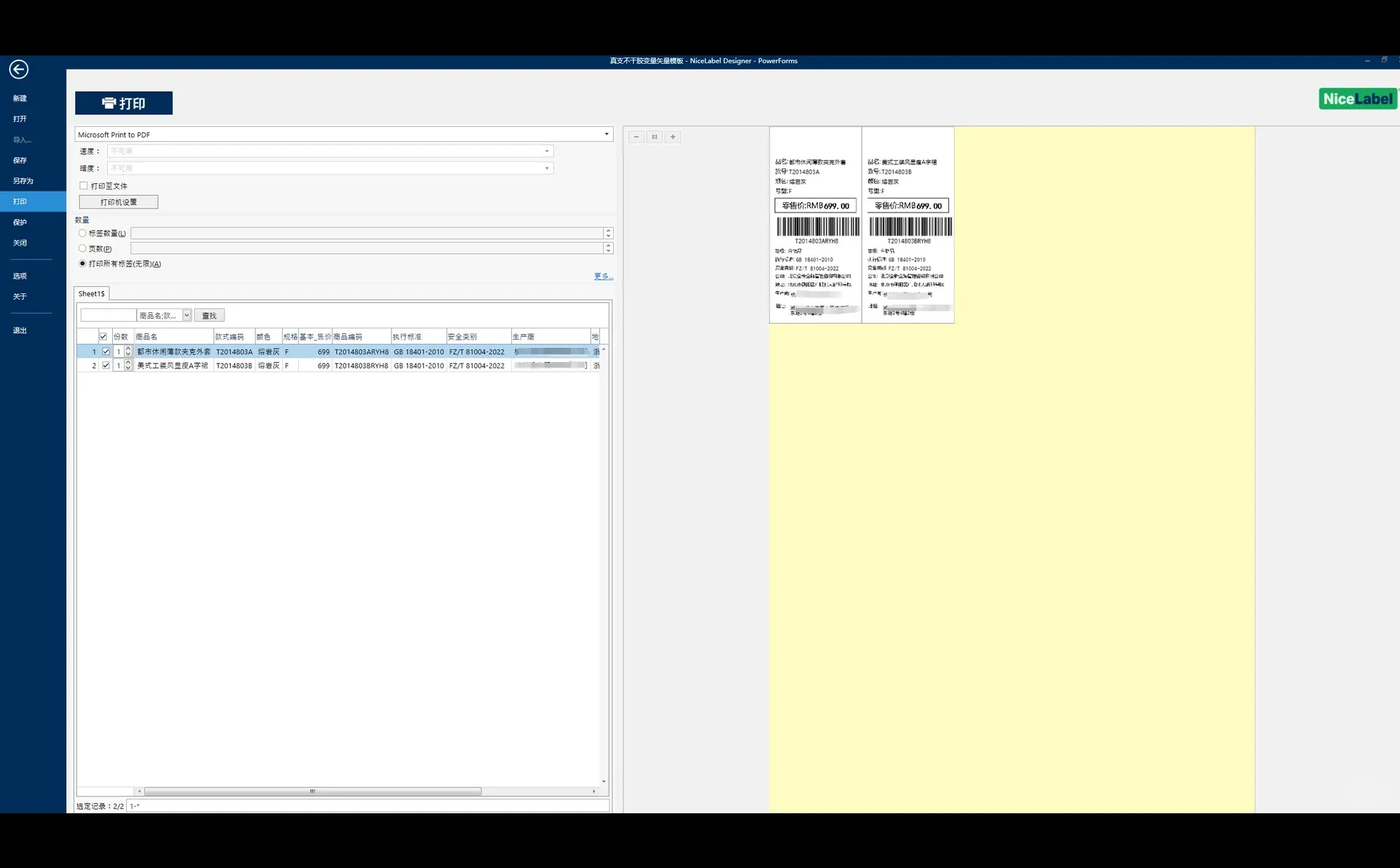Click the printer icon on 打印 button
Viewport: 1400px width, 868px height.
point(109,103)
